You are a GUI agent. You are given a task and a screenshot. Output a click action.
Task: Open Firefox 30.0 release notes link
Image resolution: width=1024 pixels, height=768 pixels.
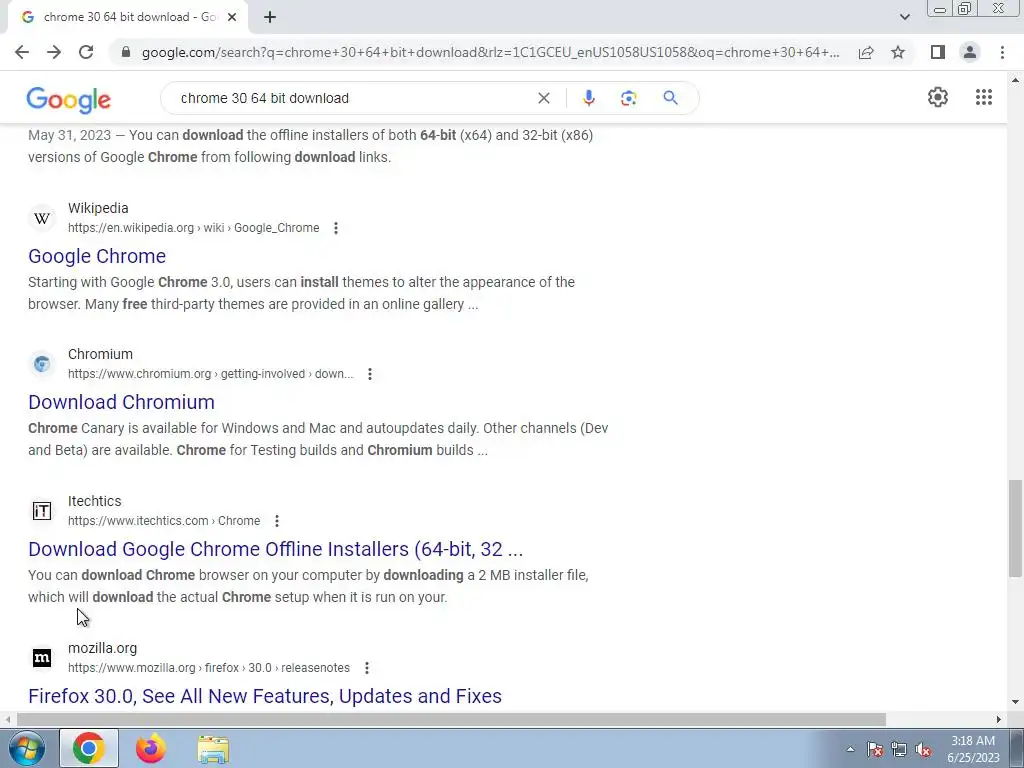265,696
